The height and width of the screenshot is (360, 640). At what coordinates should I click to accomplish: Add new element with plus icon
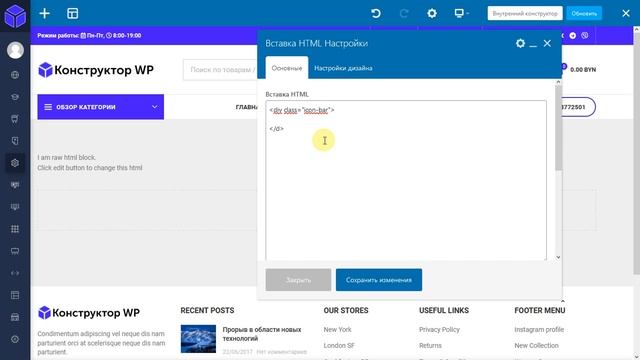pyautogui.click(x=44, y=13)
